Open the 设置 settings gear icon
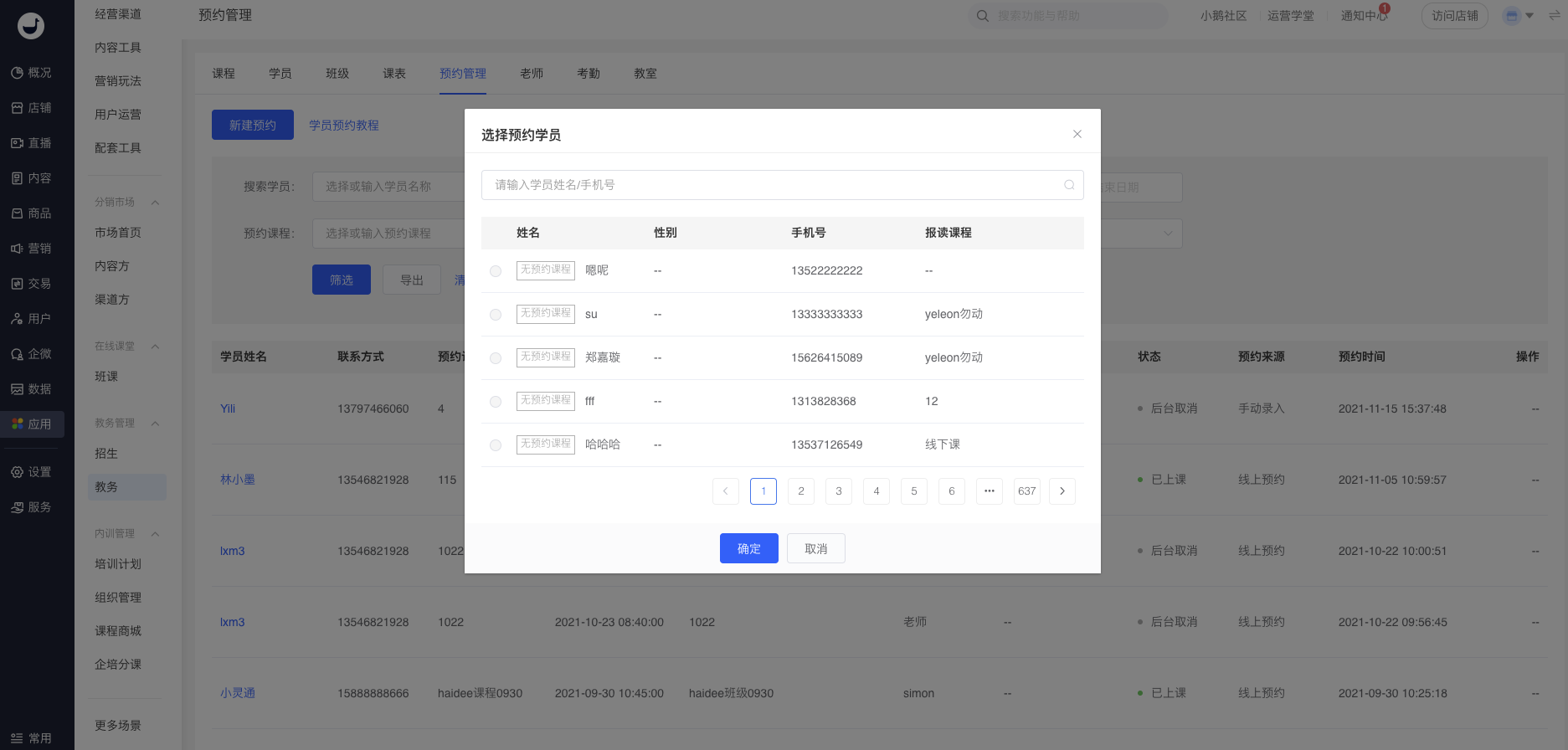Viewport: 1568px width, 750px height. pos(17,472)
